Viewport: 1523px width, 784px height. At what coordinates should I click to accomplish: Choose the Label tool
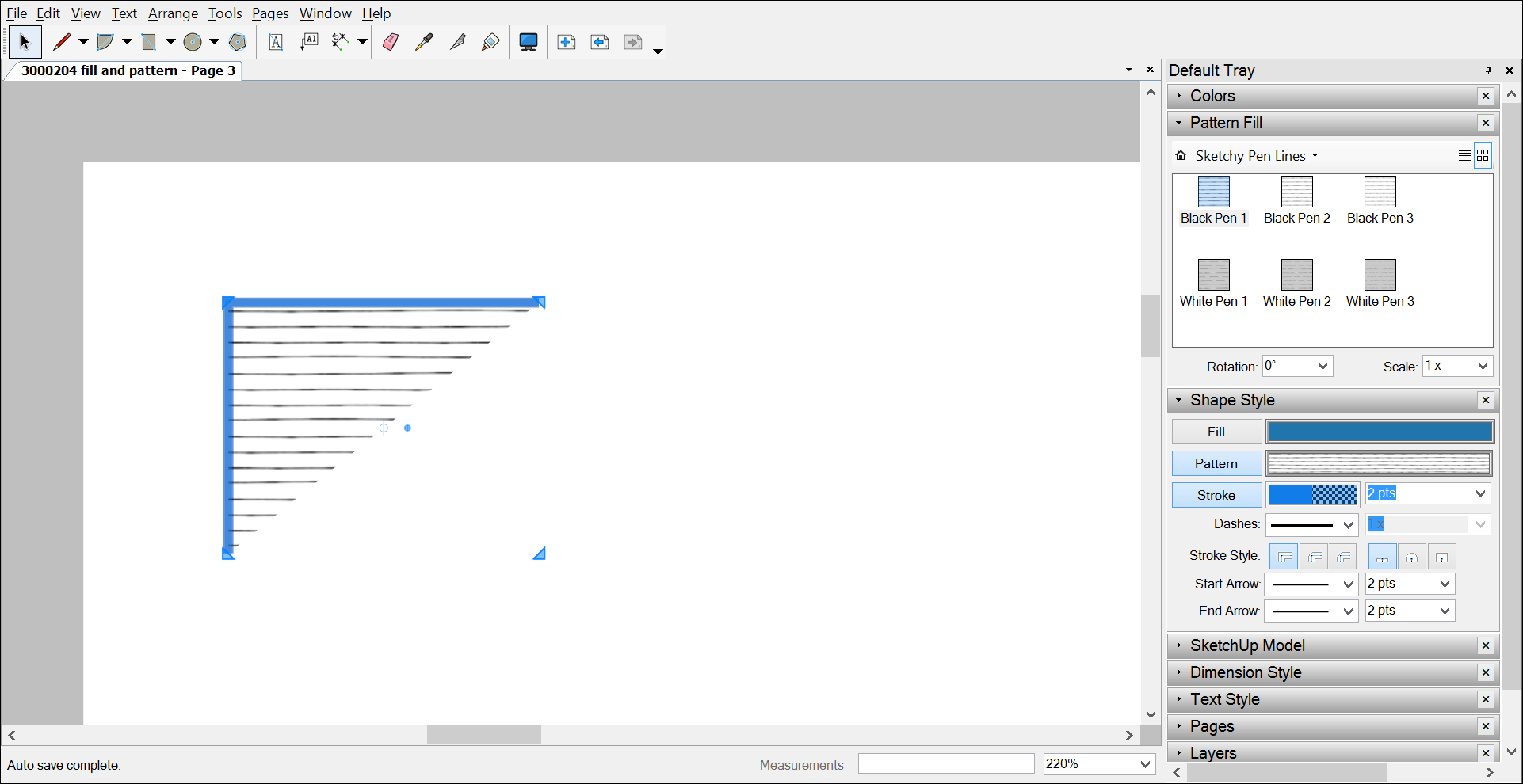click(309, 41)
